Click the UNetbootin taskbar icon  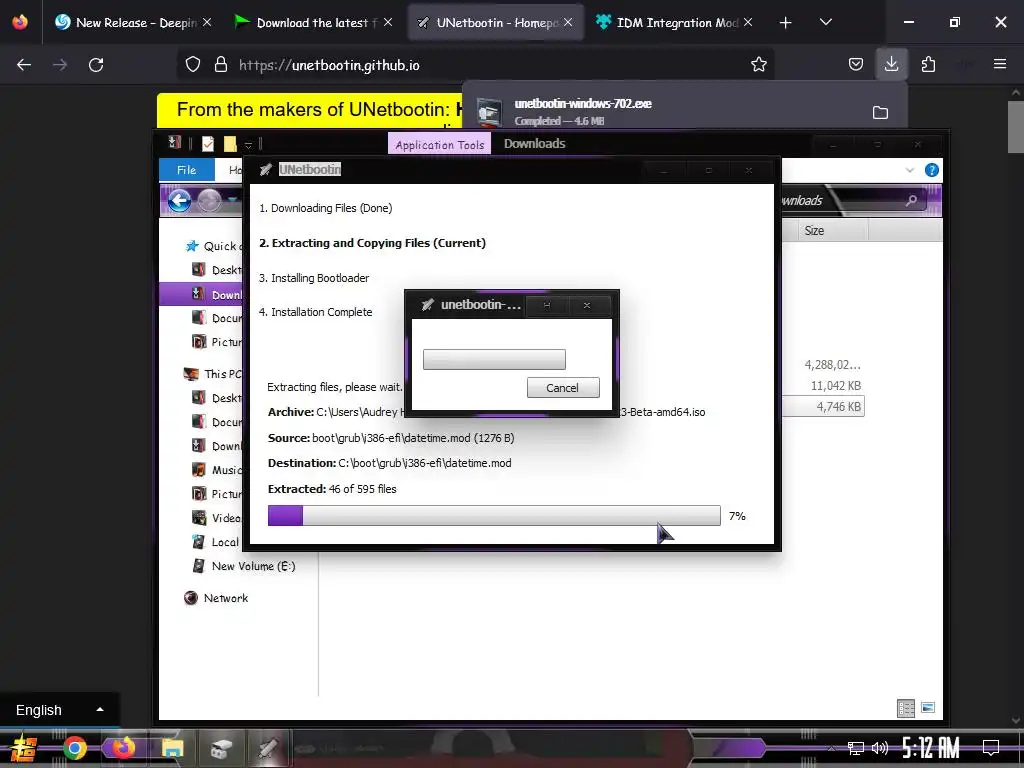(x=268, y=748)
